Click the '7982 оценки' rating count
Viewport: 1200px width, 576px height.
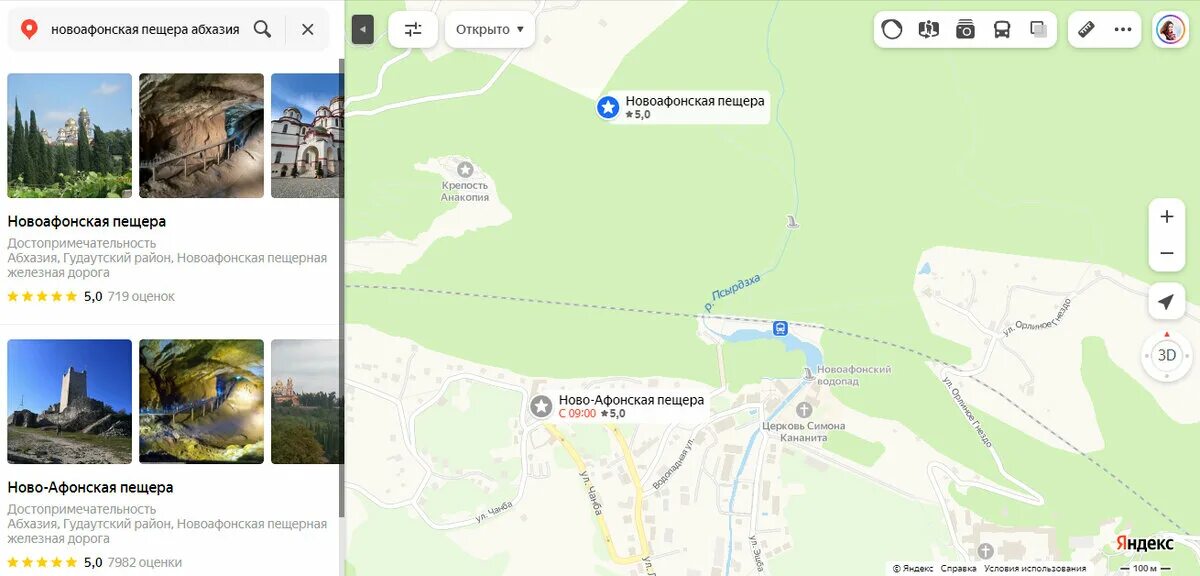pos(145,562)
